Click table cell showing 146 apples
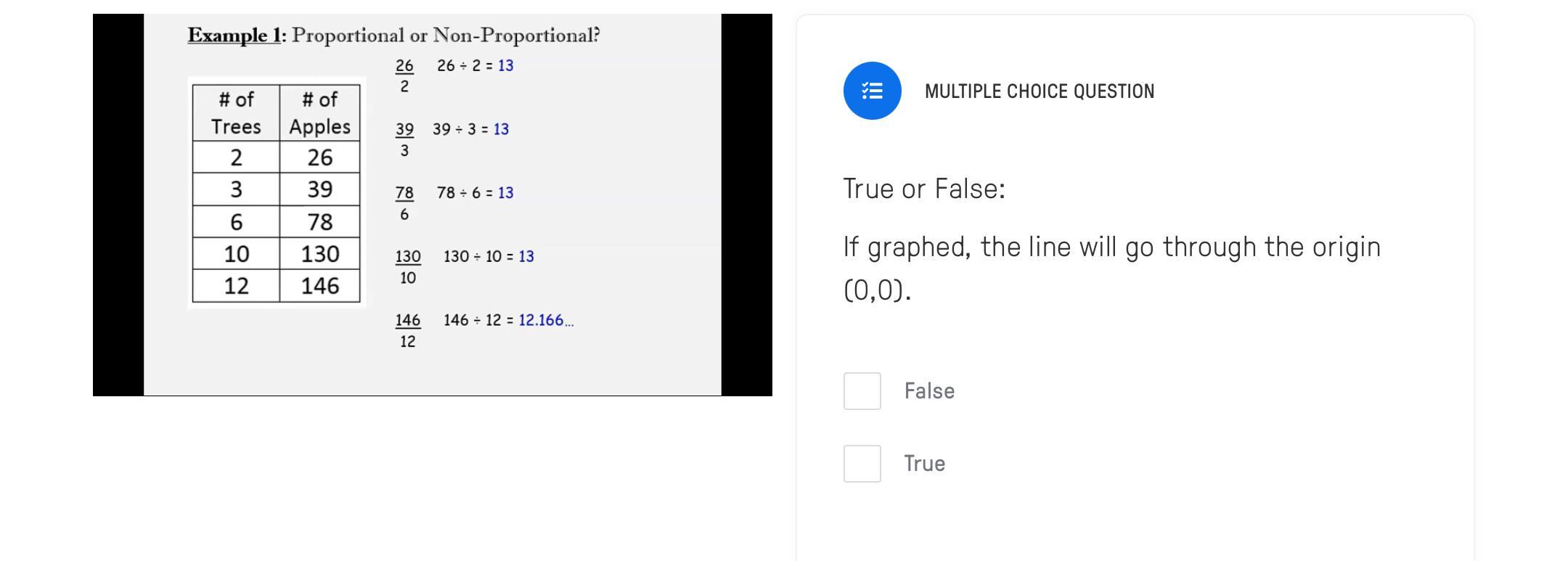 coord(319,286)
